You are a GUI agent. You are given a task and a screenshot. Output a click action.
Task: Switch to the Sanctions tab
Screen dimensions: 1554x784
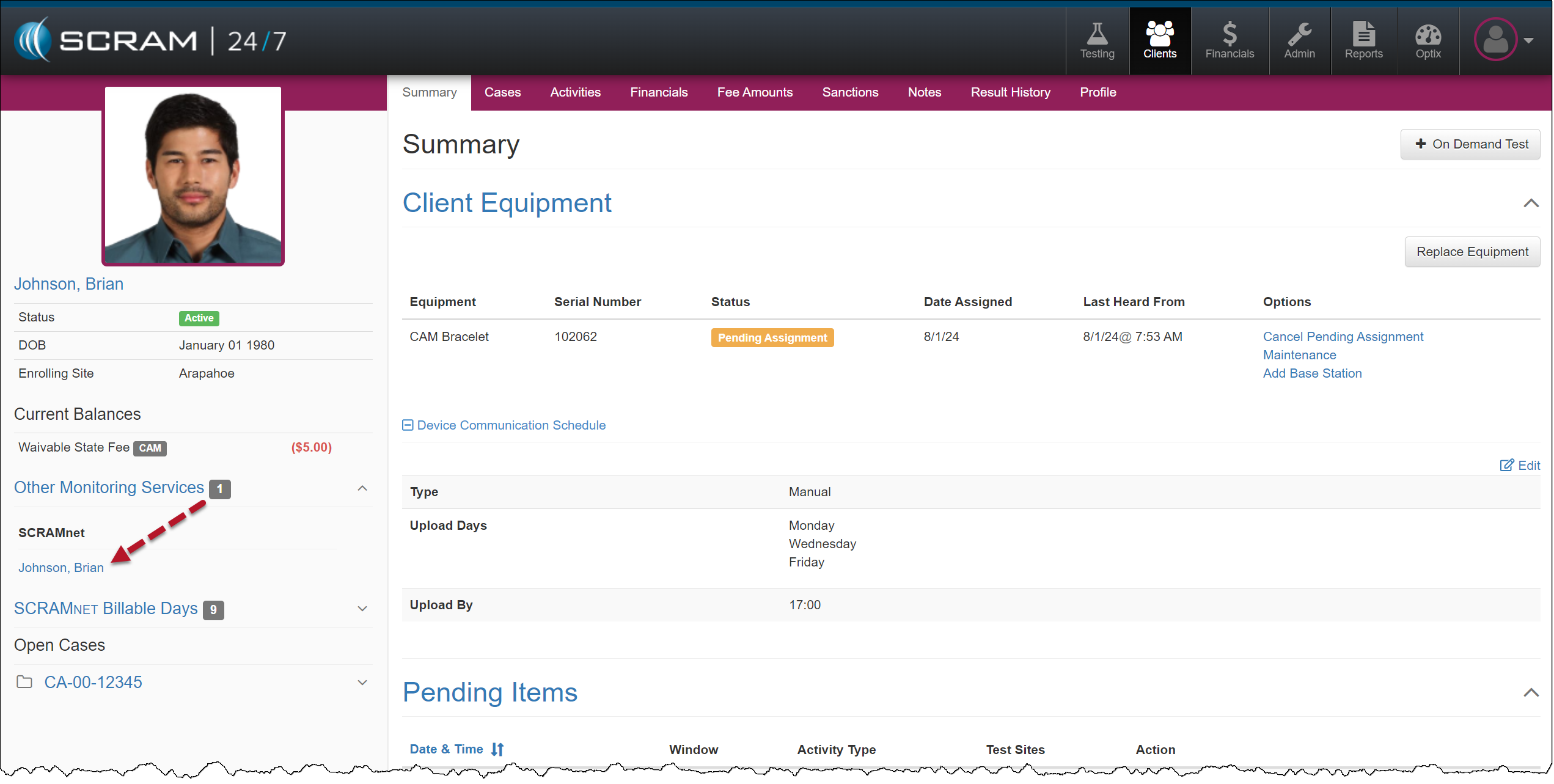click(x=849, y=92)
